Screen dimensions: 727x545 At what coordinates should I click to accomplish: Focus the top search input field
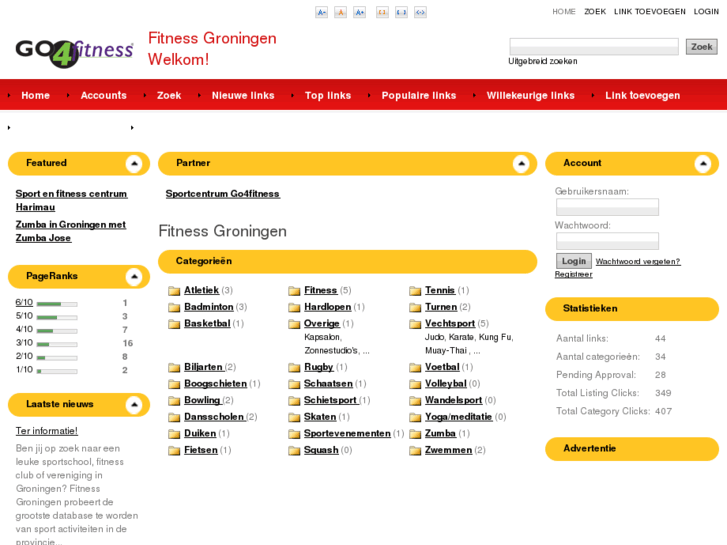click(x=594, y=47)
